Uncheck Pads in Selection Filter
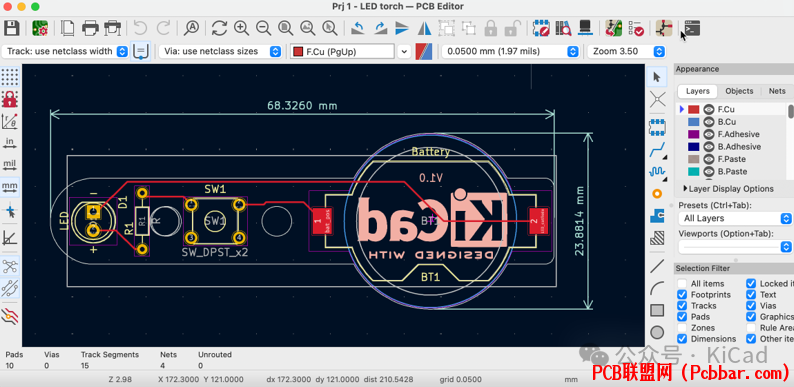Screen dimensions: 794x387 682,317
